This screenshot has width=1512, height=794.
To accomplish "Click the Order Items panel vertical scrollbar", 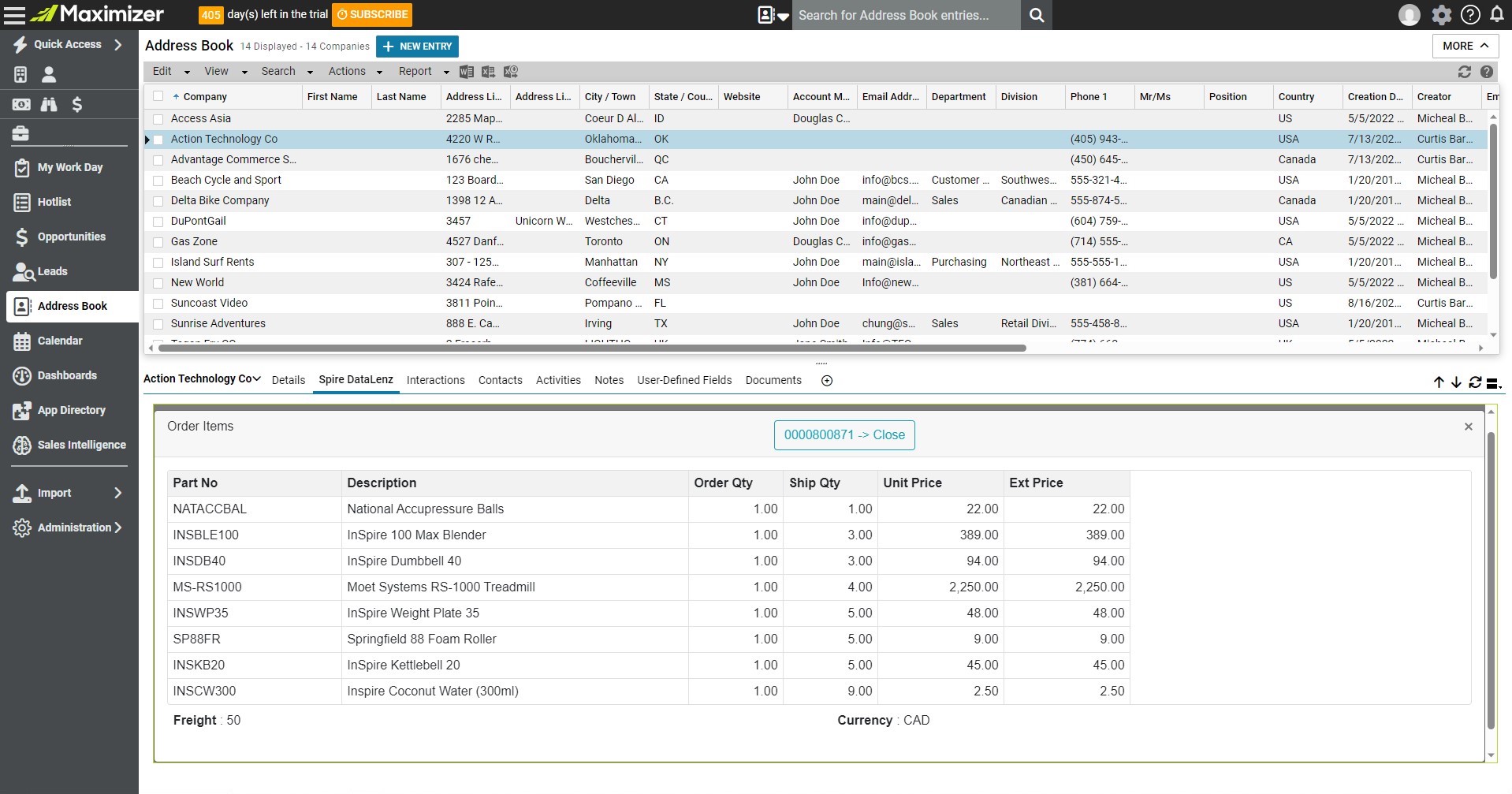I will click(x=1490, y=580).
